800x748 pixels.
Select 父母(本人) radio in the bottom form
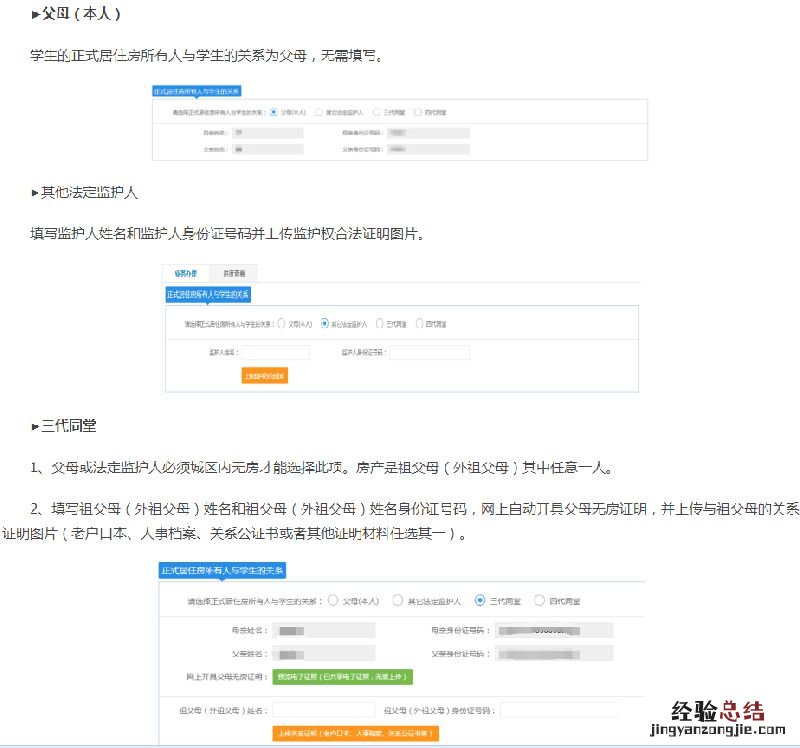[333, 601]
